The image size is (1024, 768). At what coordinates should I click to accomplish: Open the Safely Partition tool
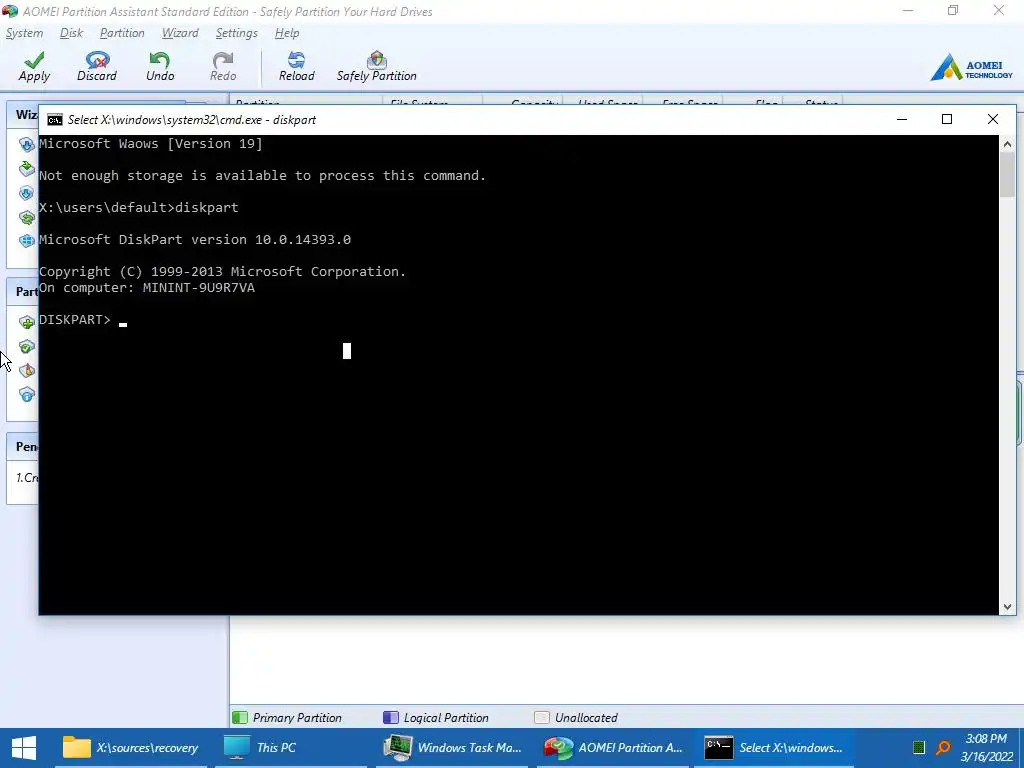click(x=376, y=67)
